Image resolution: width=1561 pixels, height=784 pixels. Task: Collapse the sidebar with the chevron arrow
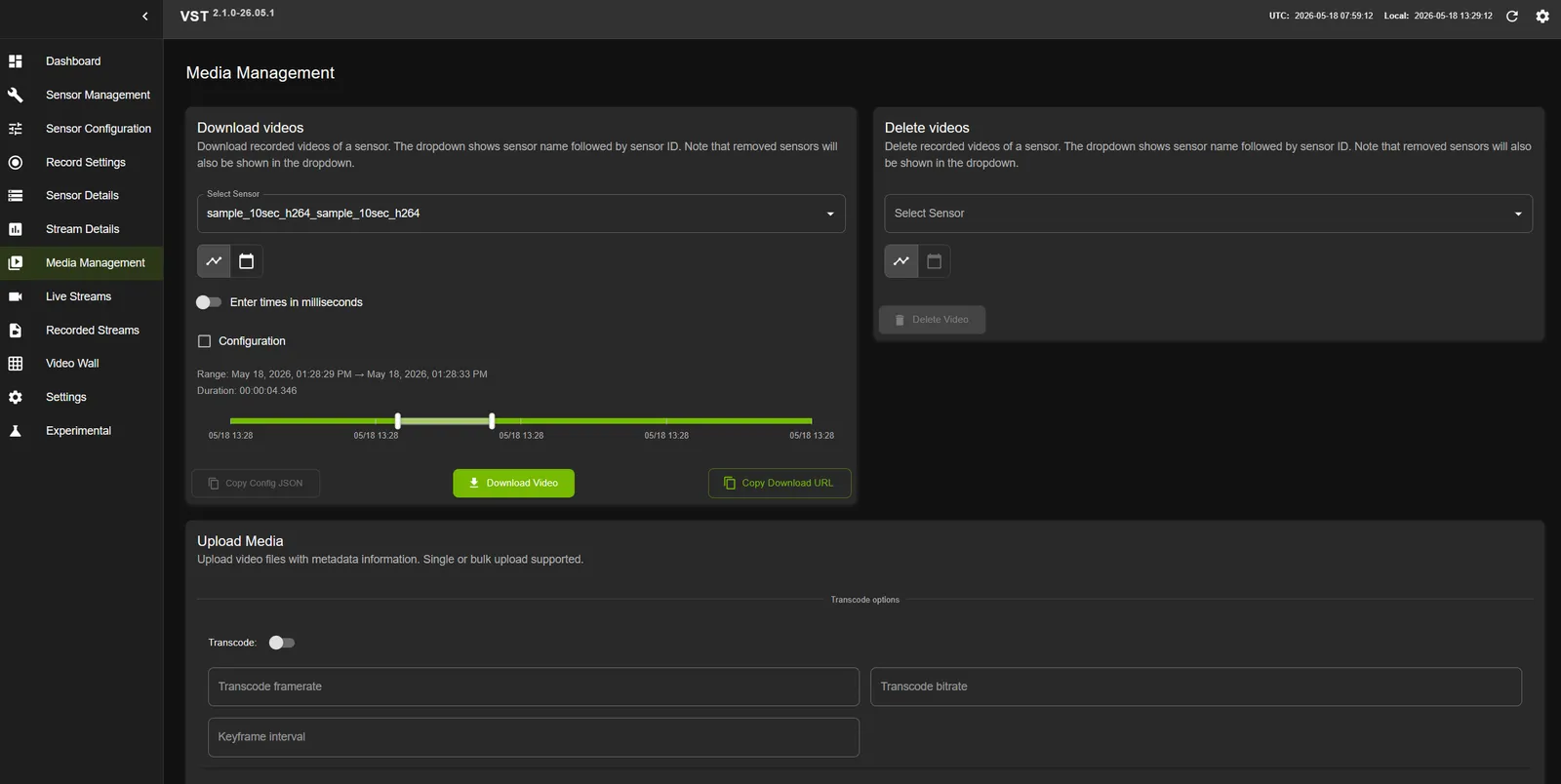144,17
